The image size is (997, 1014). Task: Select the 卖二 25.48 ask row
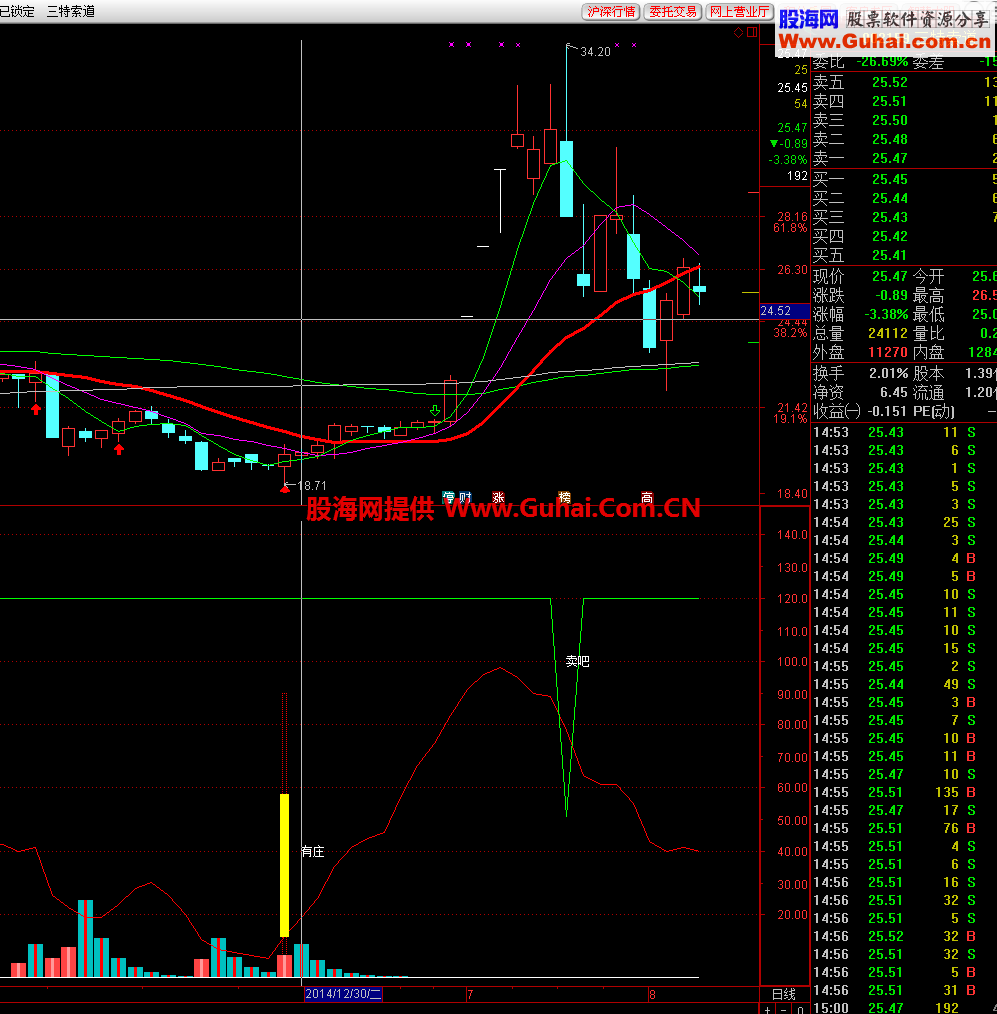(x=904, y=140)
